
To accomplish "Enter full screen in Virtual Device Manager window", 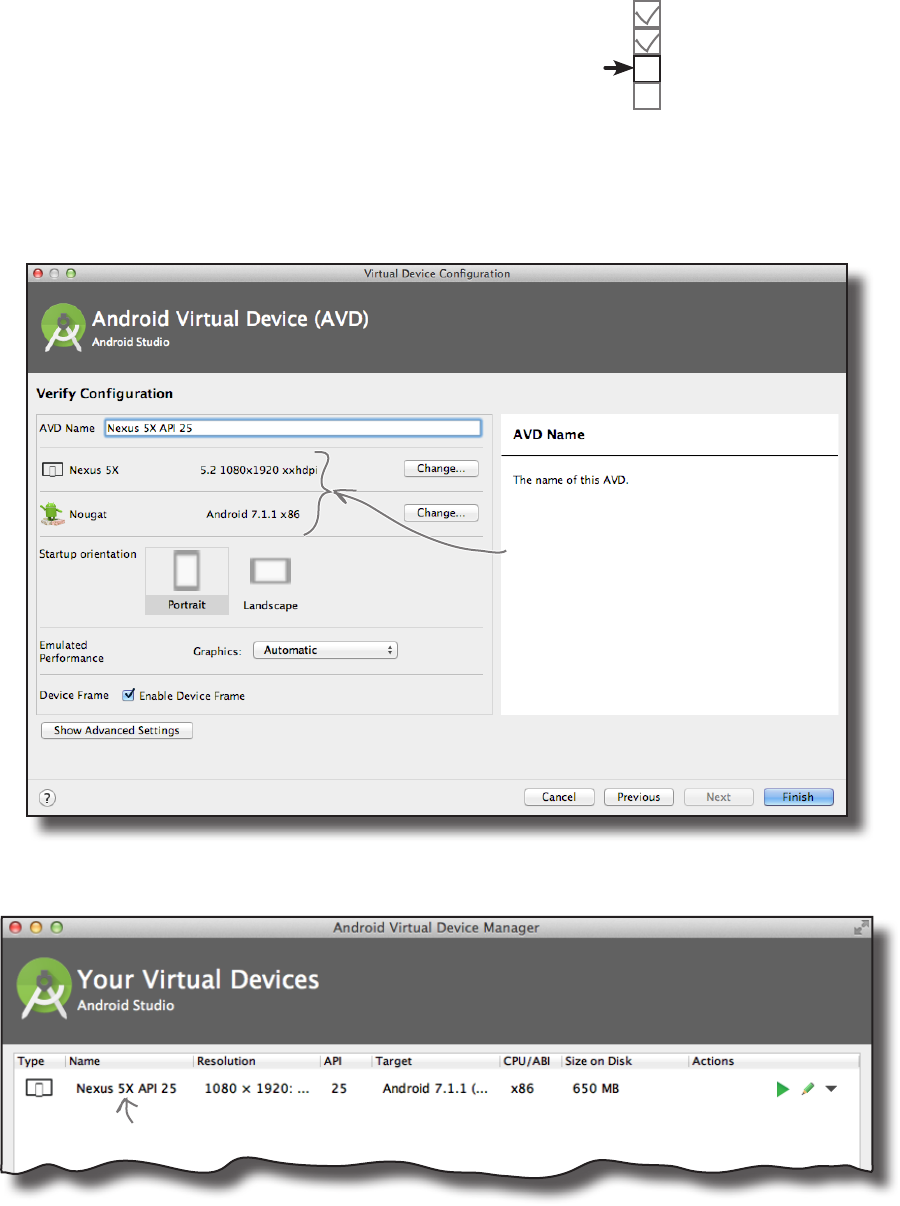I will 860,928.
